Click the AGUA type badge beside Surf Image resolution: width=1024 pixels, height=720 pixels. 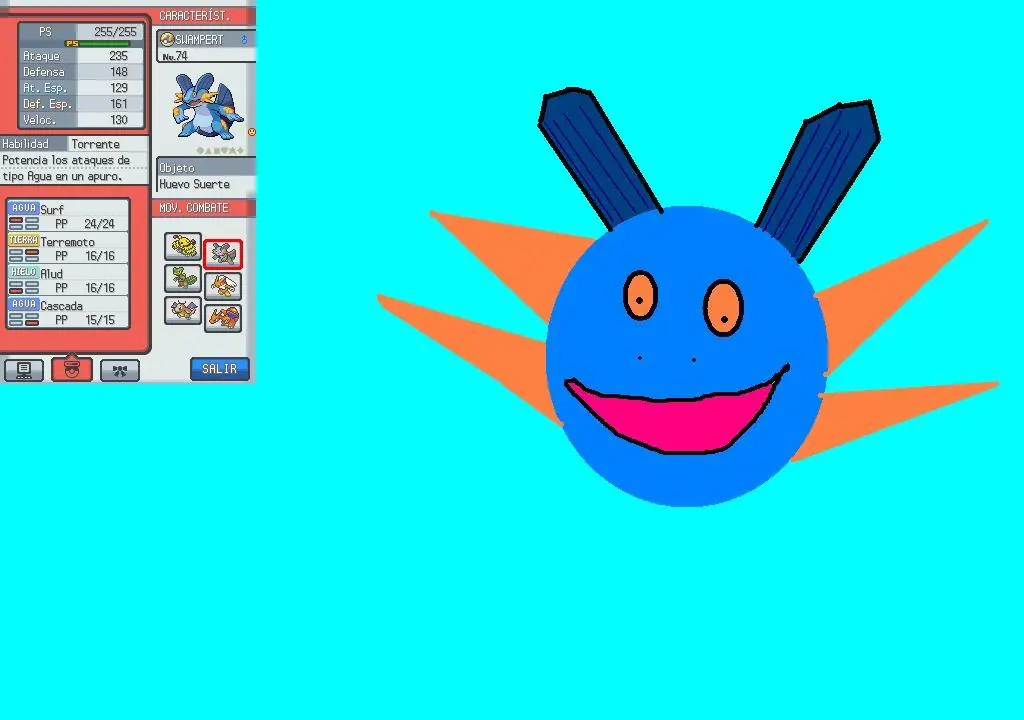(x=24, y=208)
